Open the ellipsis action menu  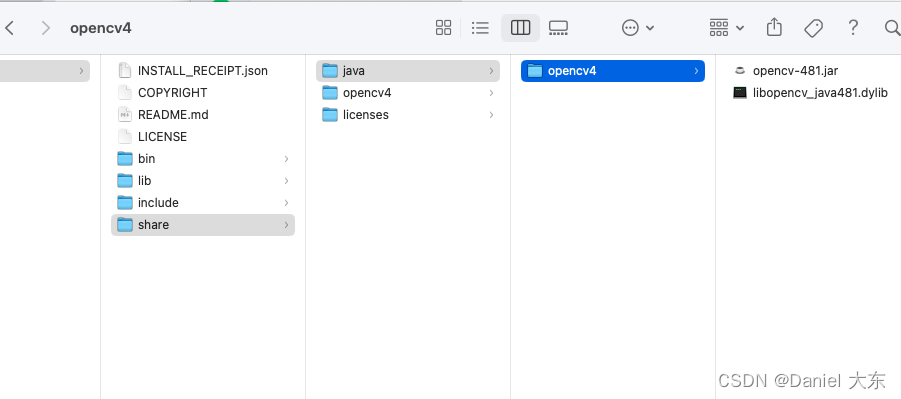tap(638, 28)
